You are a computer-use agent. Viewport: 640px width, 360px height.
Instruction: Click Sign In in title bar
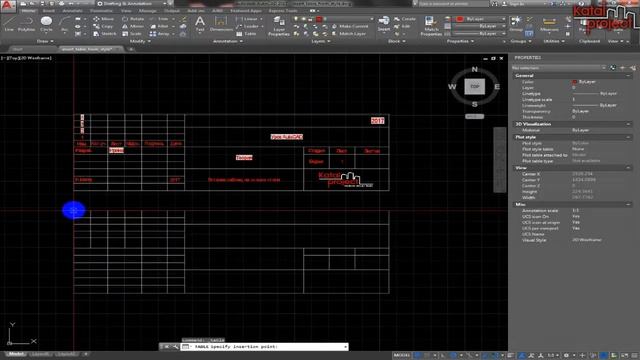pos(514,3)
